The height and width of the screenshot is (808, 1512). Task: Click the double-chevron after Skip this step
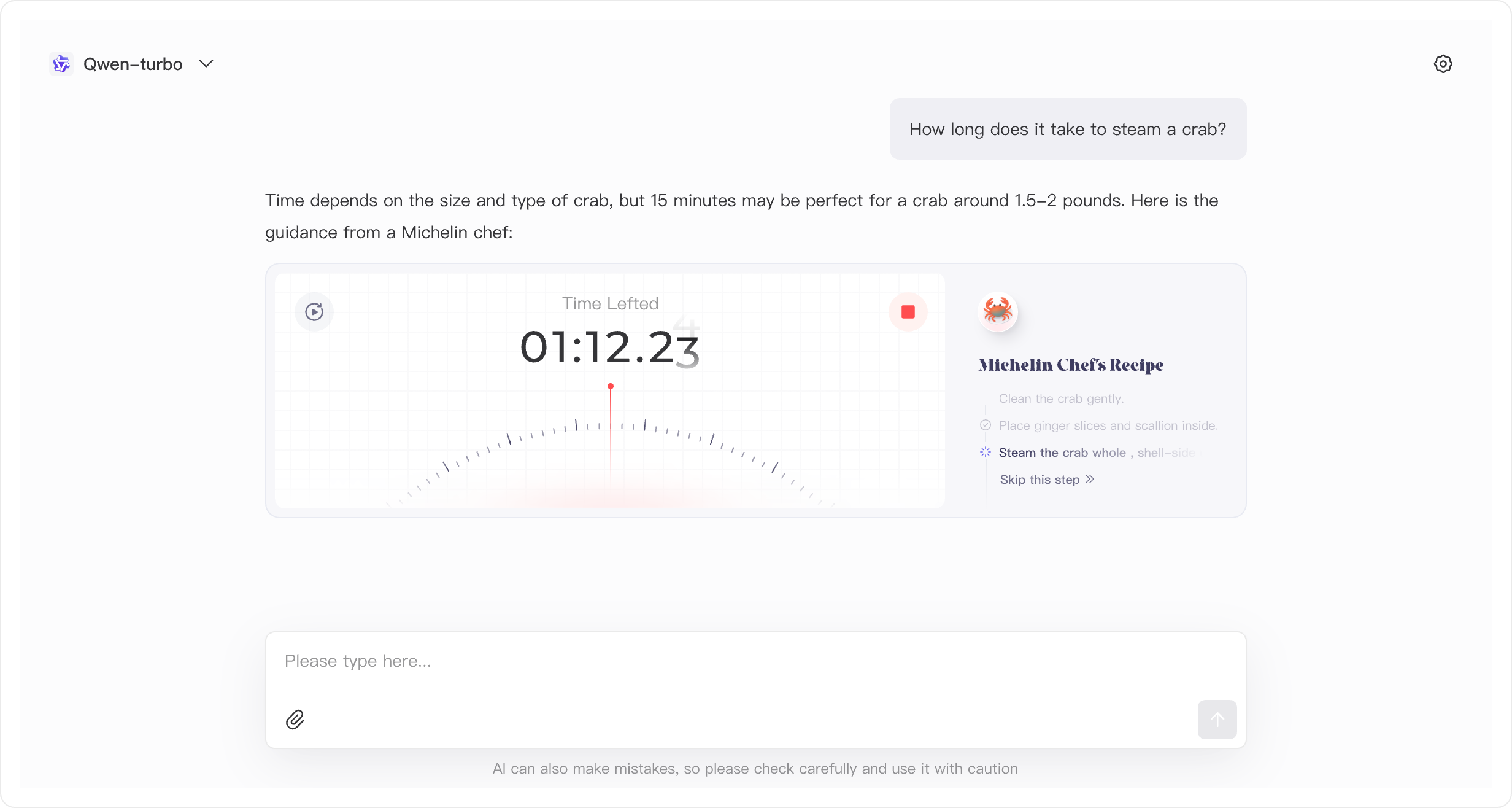pos(1090,479)
